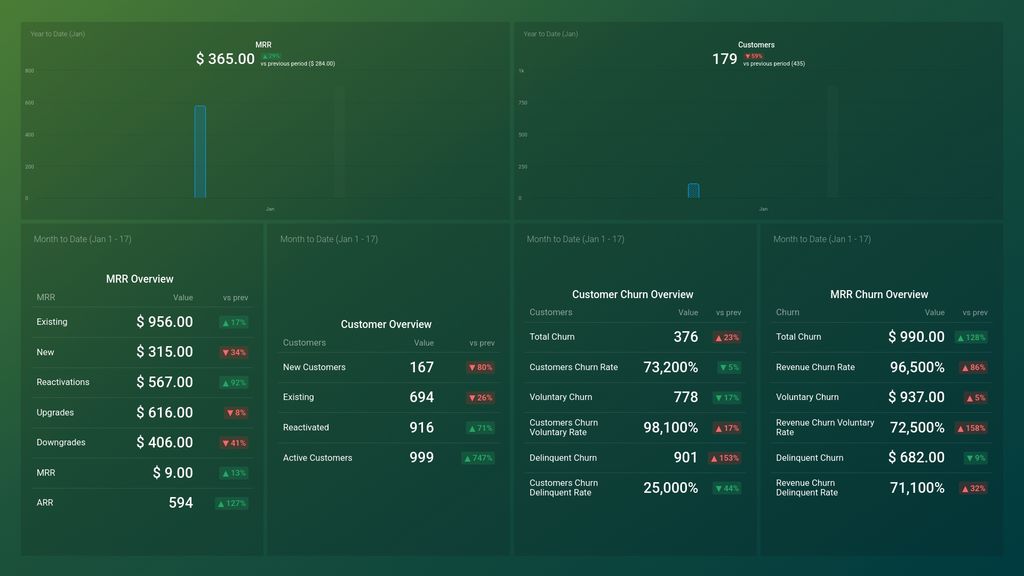1024x576 pixels.
Task: Click the 17% up badge for Existing MRR
Action: (x=234, y=323)
